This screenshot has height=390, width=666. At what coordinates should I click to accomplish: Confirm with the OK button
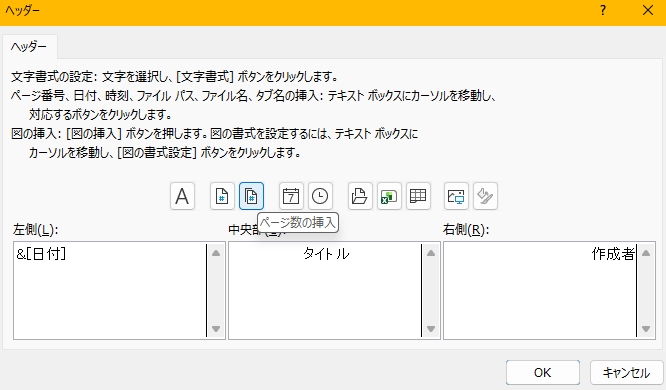542,373
